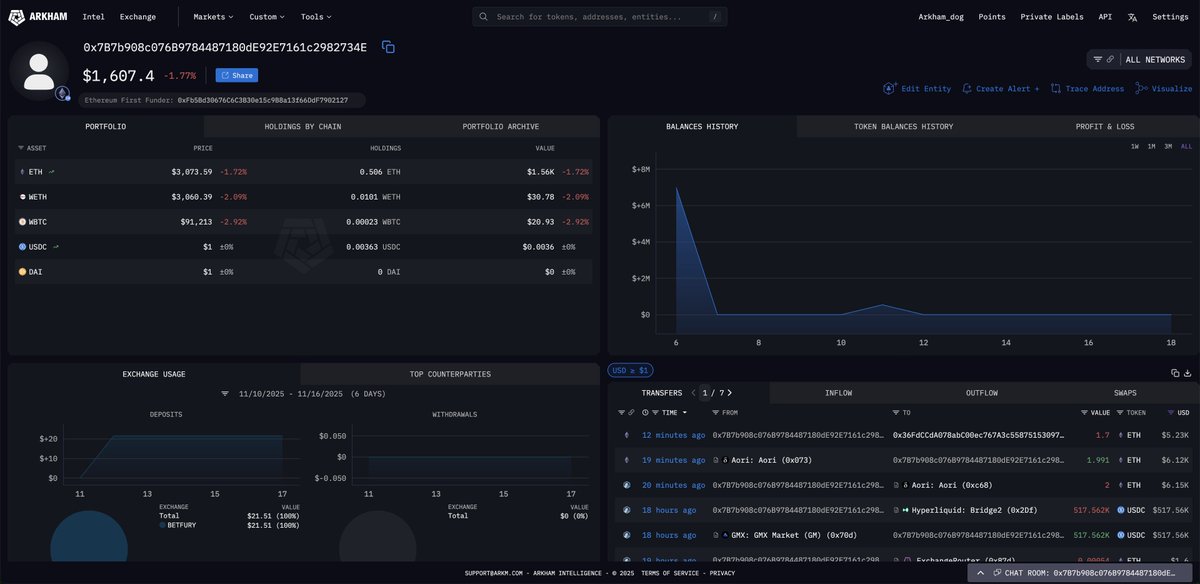The height and width of the screenshot is (584, 1200).
Task: Remove the USD ≥ $1 filter chip
Action: point(631,370)
